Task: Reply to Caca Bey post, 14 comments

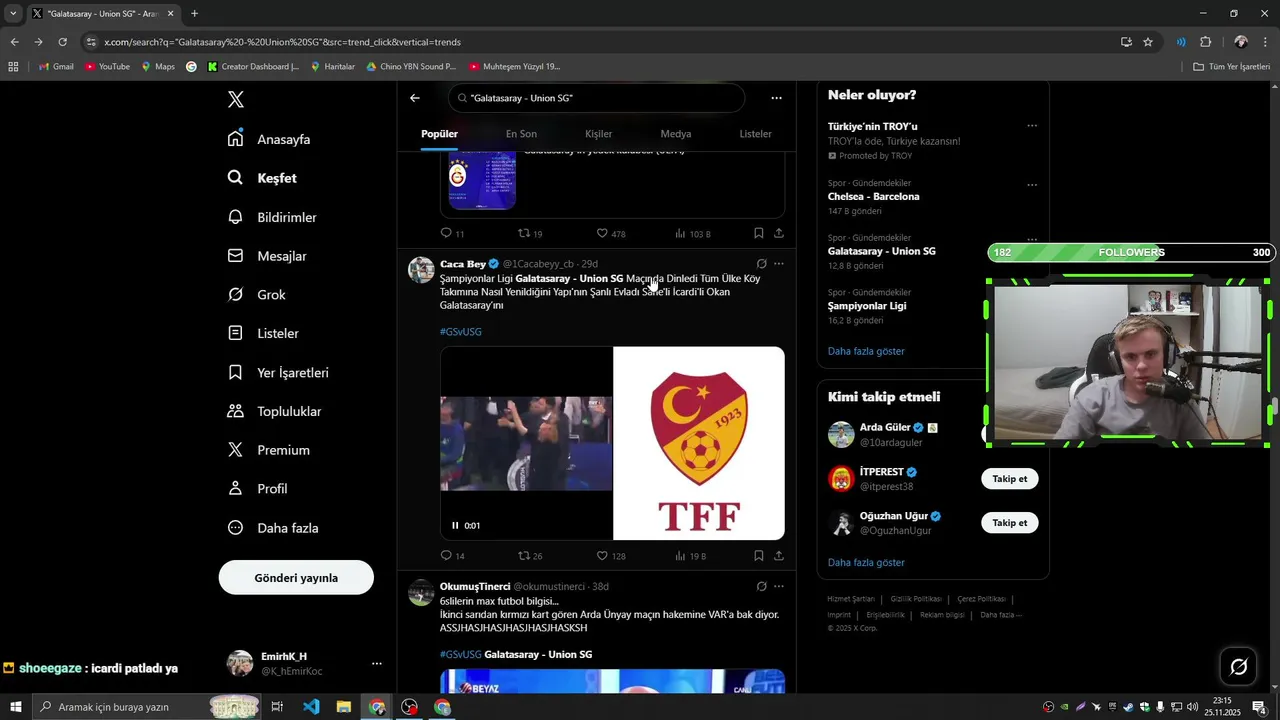Action: (x=452, y=556)
